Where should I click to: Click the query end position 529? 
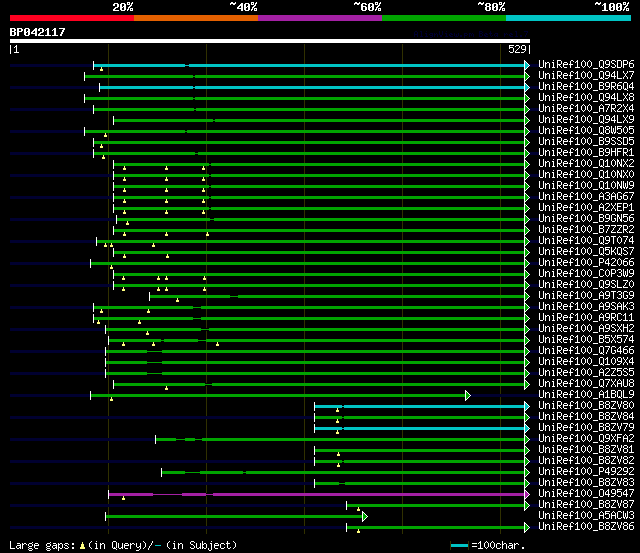tap(517, 49)
